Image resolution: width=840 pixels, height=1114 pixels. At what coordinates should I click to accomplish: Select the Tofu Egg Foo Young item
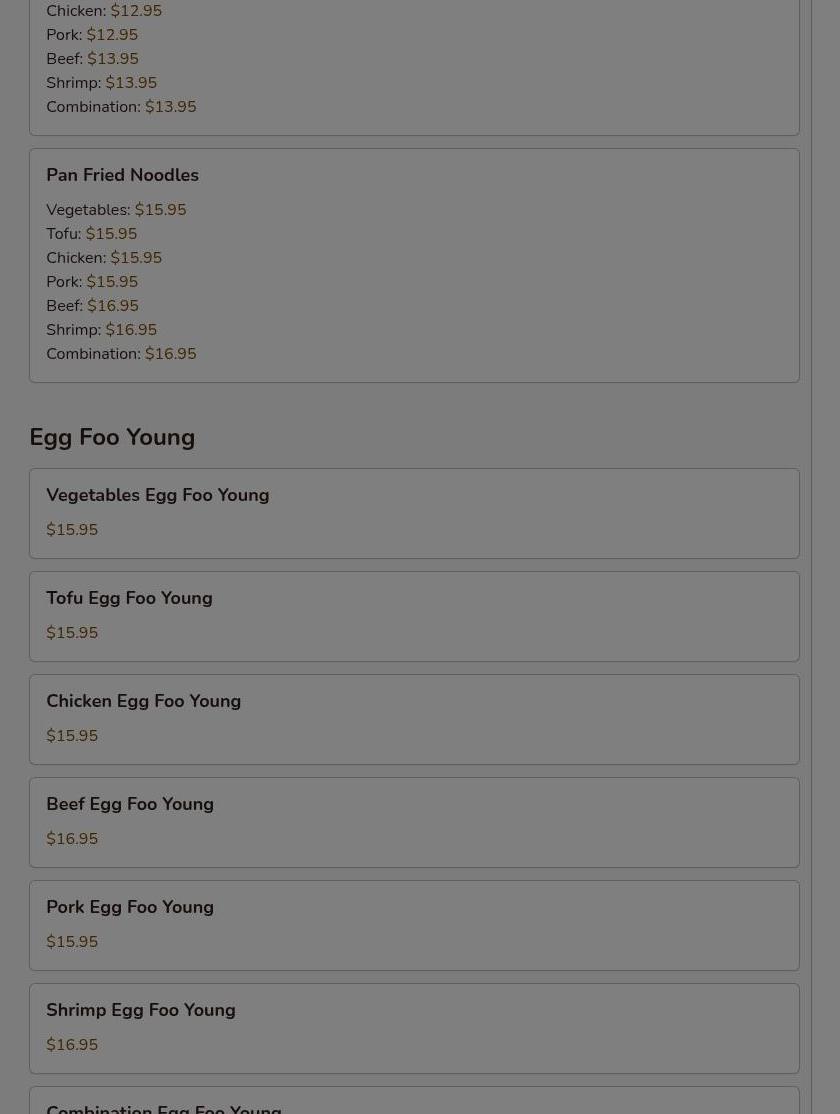pos(414,616)
